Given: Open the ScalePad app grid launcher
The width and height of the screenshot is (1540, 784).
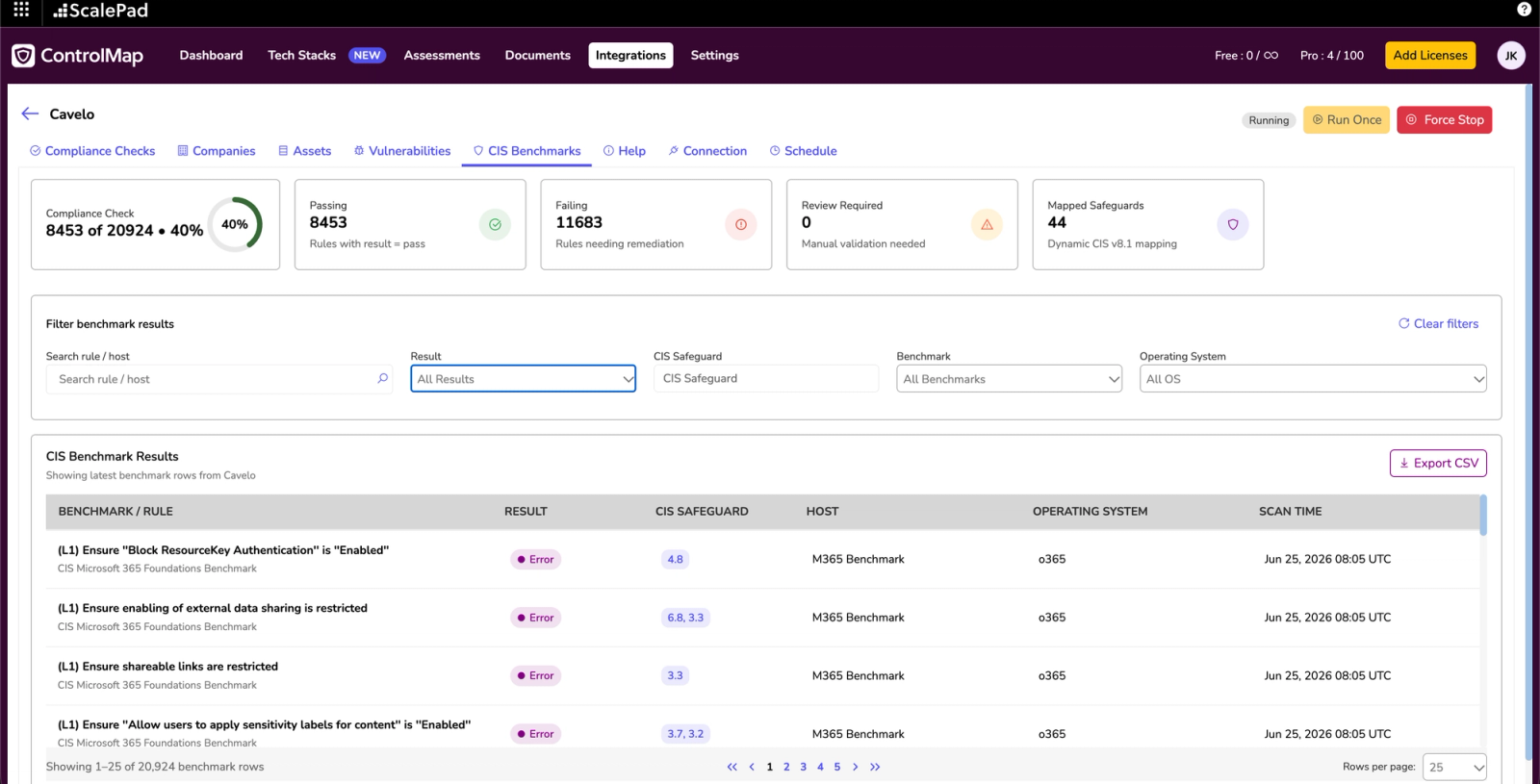Looking at the screenshot, I should pyautogui.click(x=21, y=10).
